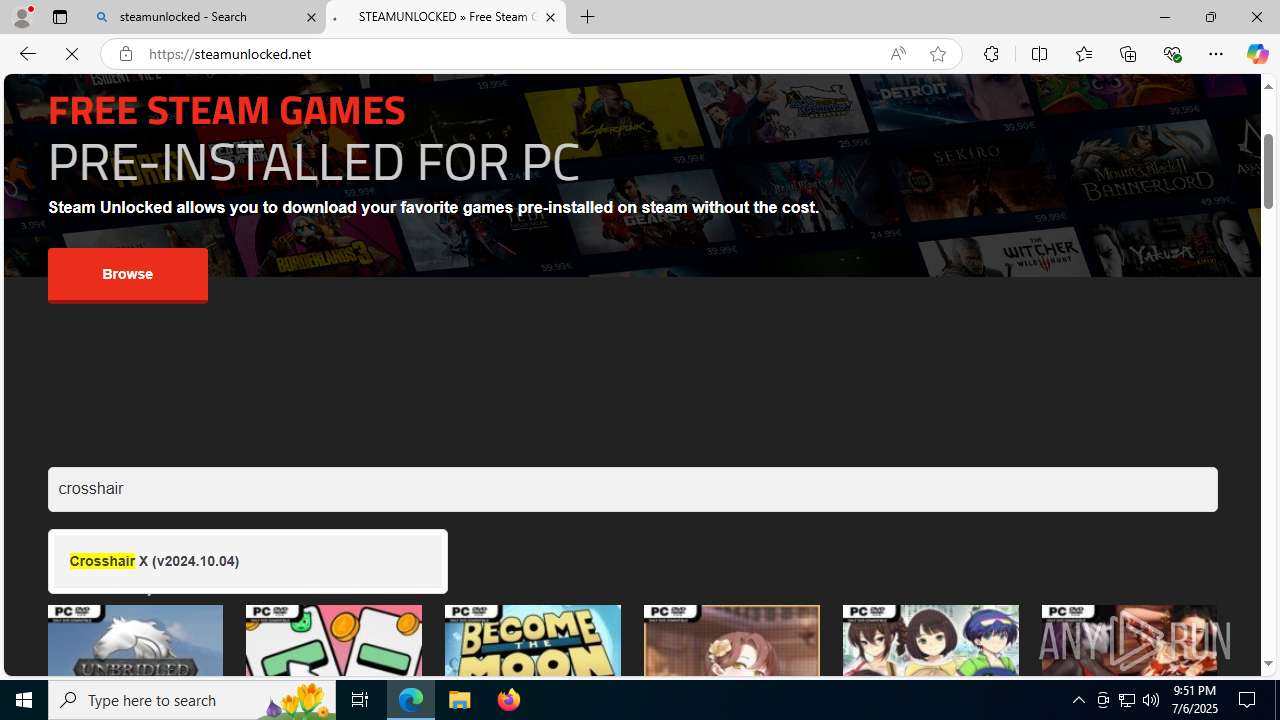Open network status tray icon
This screenshot has width=1280, height=720.
[1127, 700]
